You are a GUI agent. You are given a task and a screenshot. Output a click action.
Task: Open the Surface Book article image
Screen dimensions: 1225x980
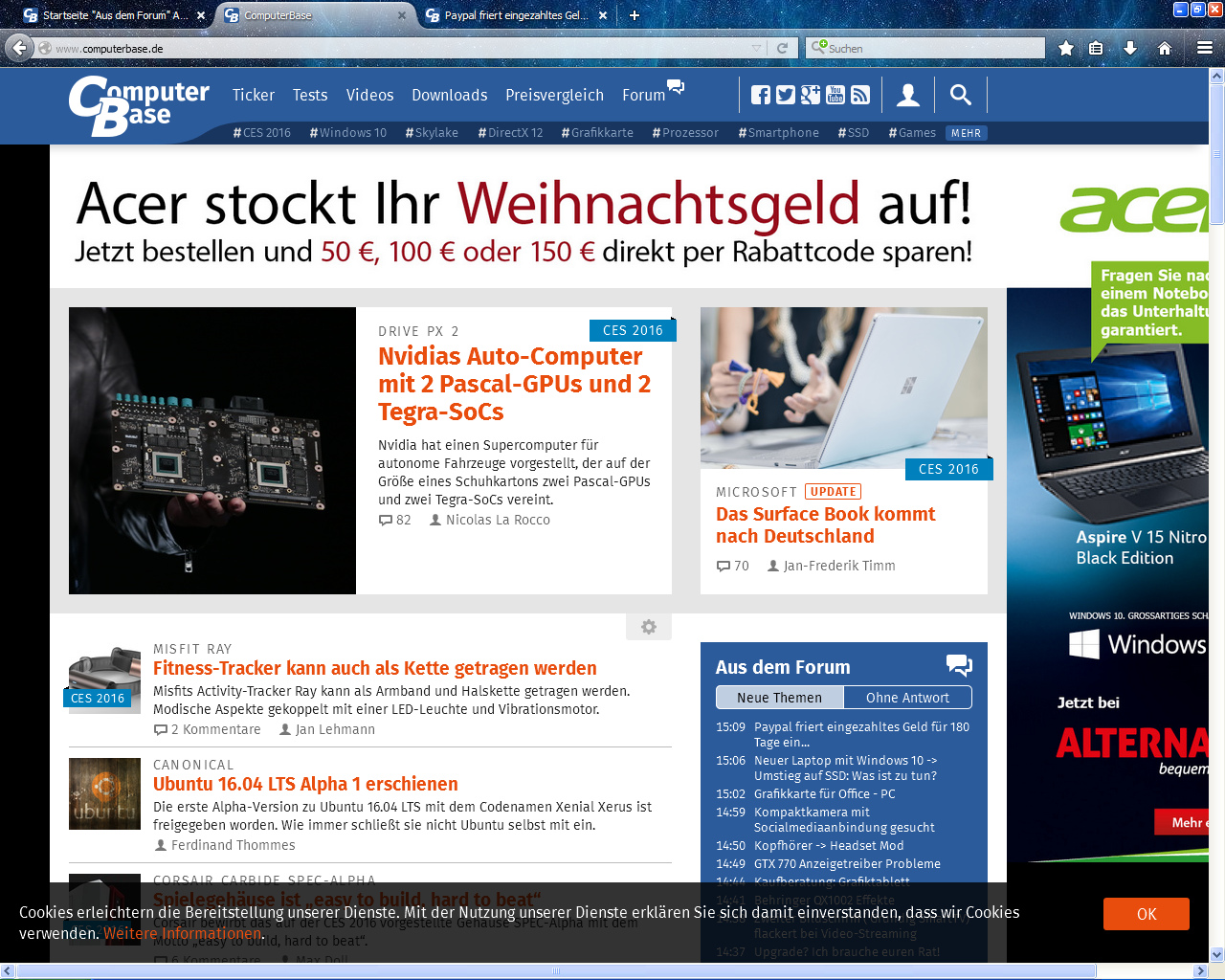tap(844, 388)
